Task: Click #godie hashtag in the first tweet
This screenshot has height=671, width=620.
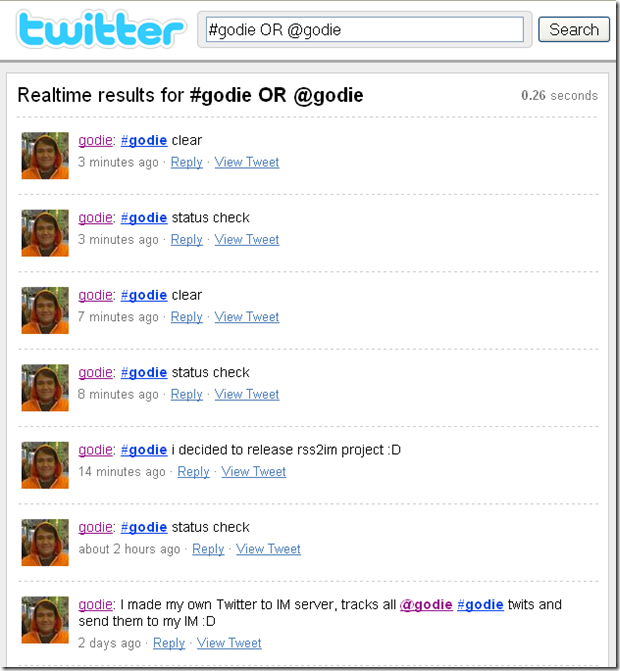Action: click(x=144, y=140)
